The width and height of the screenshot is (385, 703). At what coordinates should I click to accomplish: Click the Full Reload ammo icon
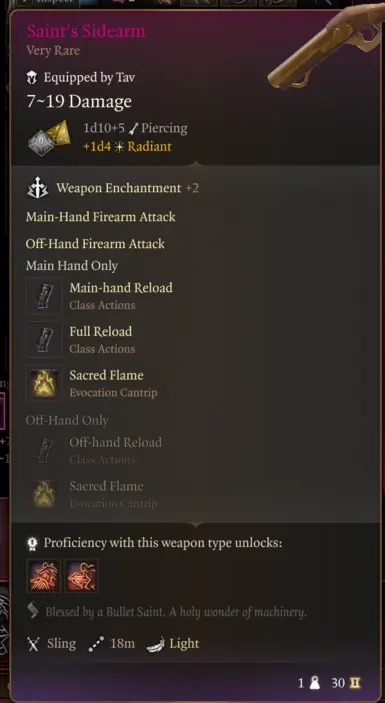pos(44,339)
